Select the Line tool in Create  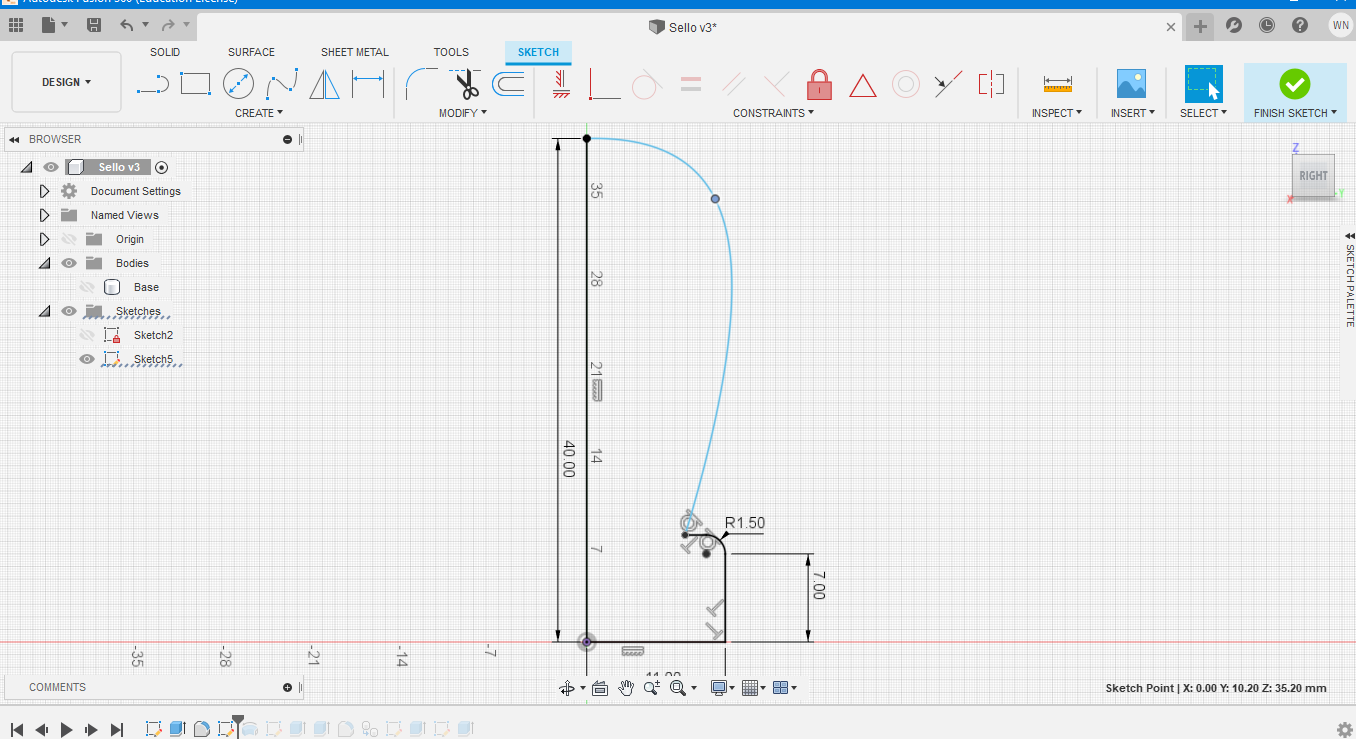[x=152, y=85]
